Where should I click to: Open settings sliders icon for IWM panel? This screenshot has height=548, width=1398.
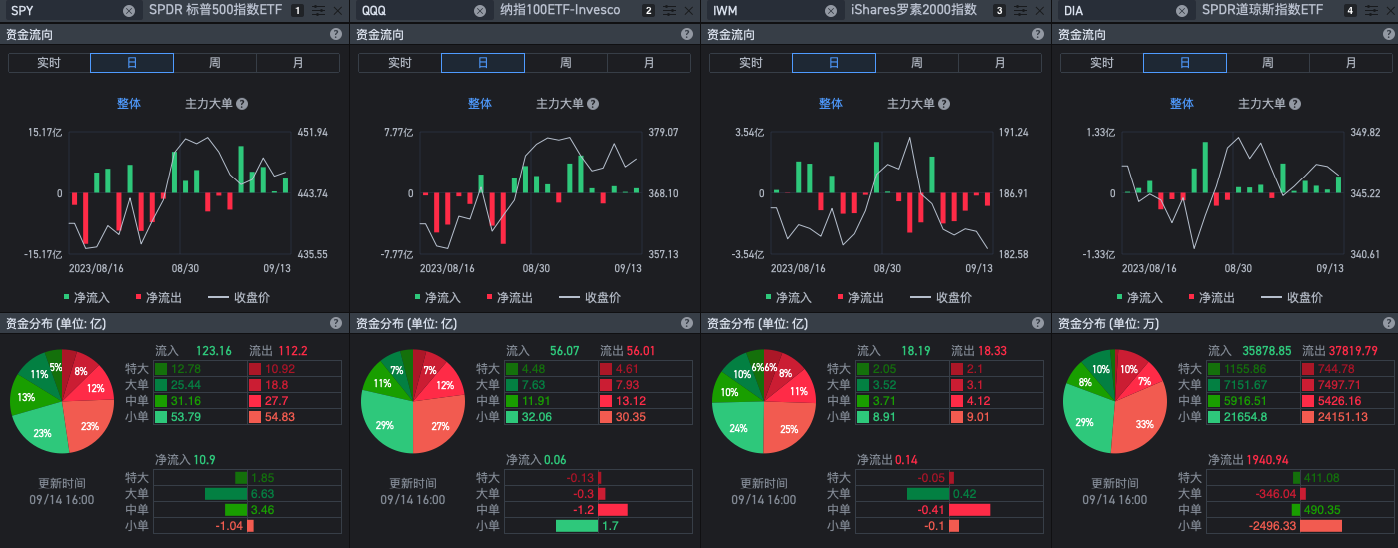click(1020, 11)
